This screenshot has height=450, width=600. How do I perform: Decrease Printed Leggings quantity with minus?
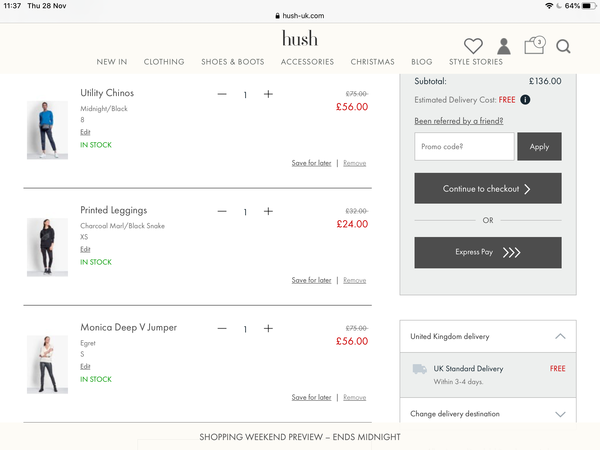click(222, 211)
